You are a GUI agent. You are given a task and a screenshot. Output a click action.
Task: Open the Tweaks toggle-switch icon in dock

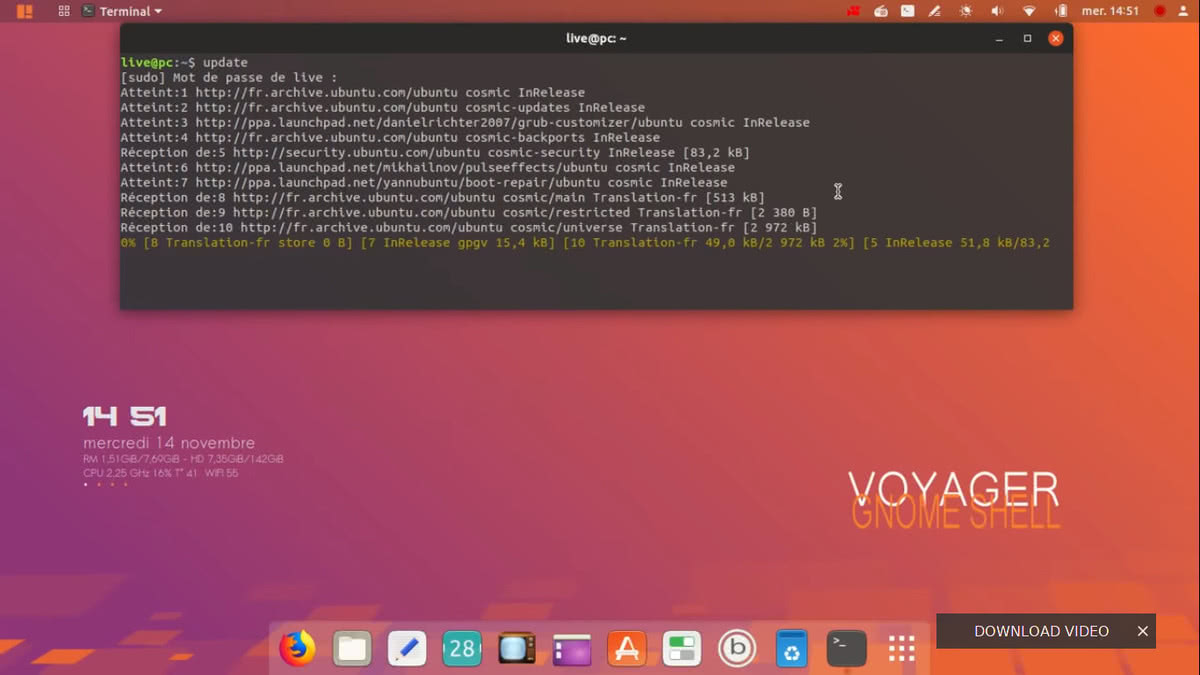[682, 649]
